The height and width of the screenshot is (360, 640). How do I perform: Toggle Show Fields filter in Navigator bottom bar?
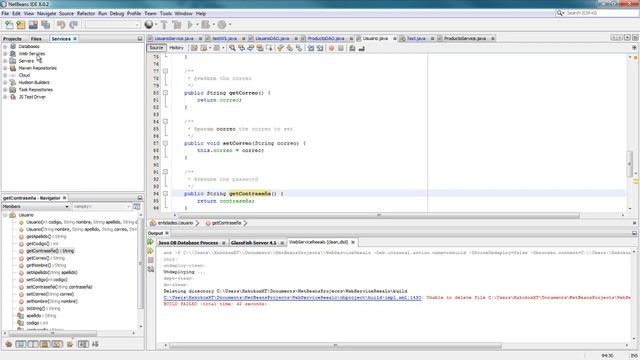(20, 344)
